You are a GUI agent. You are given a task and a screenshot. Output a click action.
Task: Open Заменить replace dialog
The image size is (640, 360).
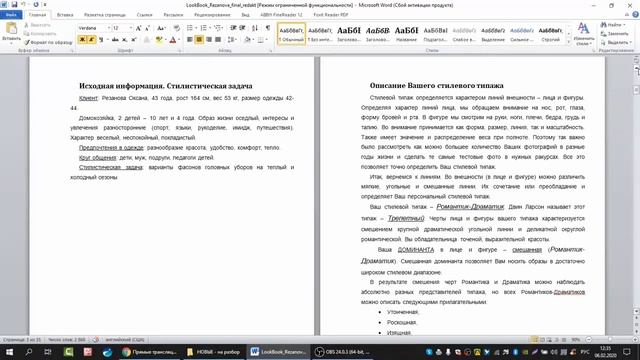coord(614,33)
